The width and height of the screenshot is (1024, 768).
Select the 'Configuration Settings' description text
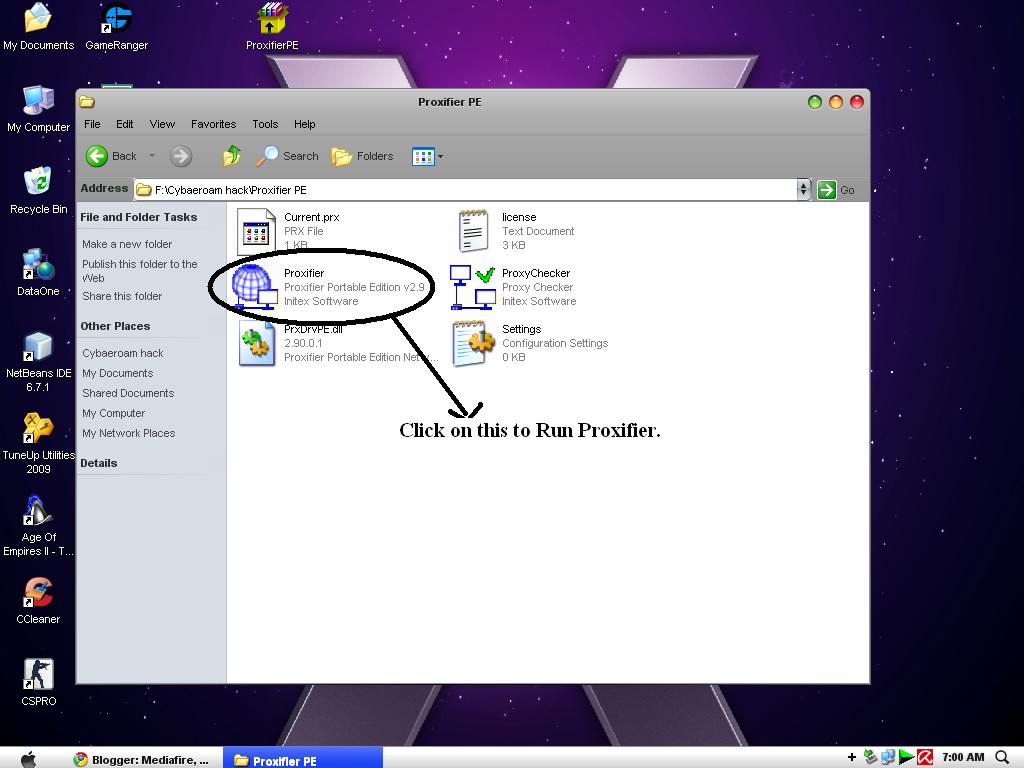pos(555,344)
